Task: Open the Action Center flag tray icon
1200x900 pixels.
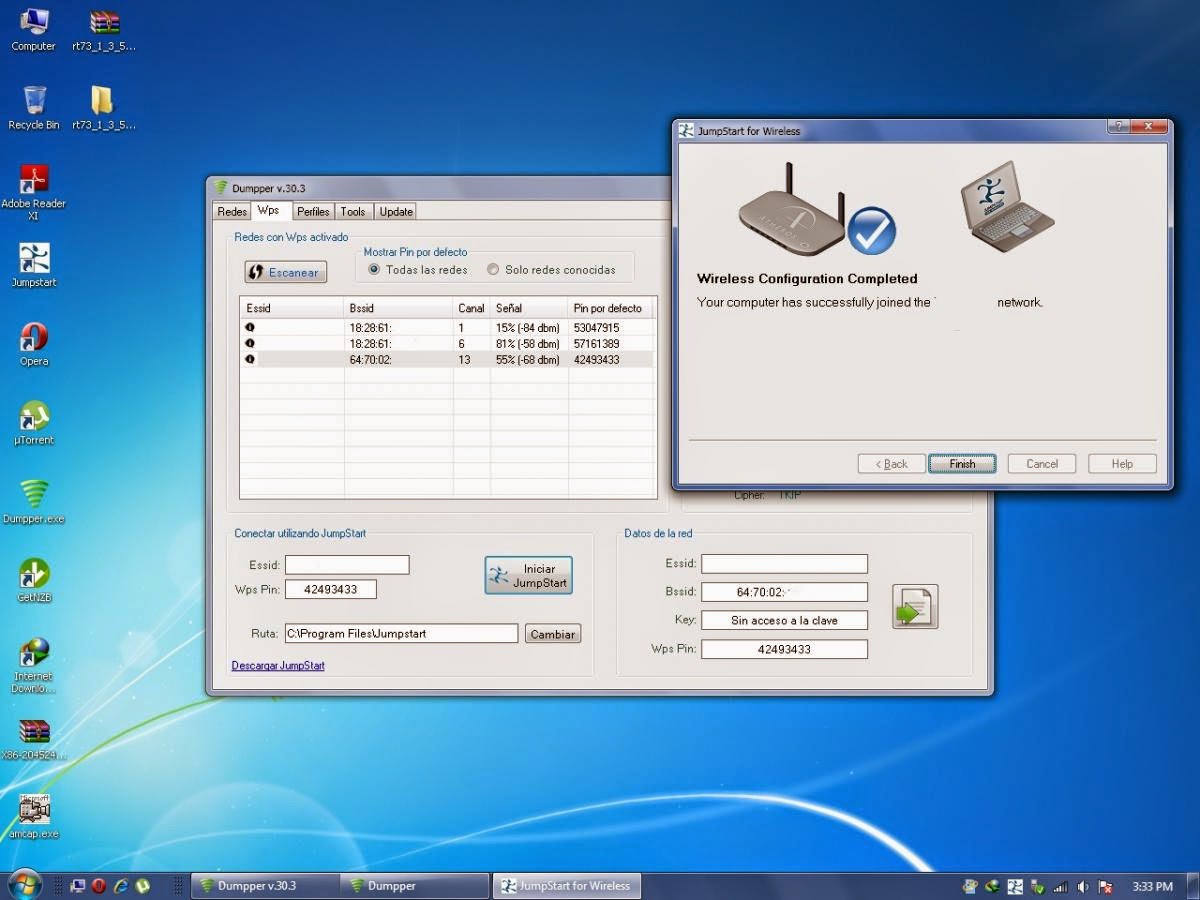Action: point(1106,886)
